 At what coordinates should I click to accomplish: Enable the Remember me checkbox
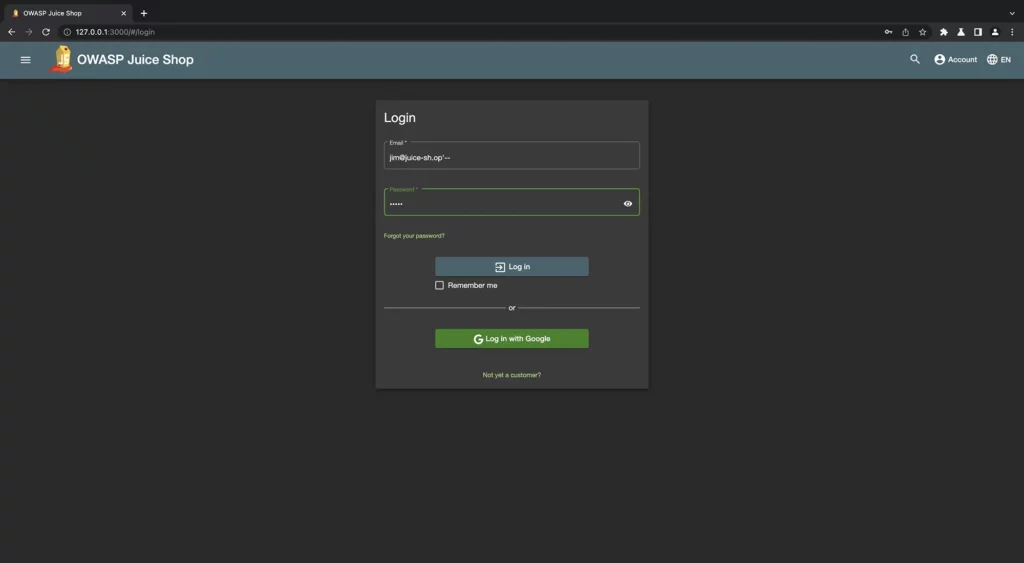point(440,285)
